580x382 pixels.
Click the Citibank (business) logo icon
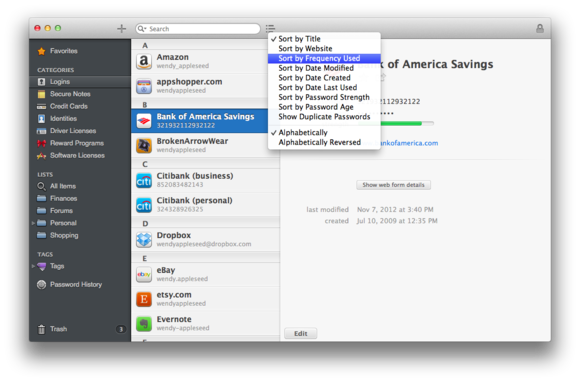point(144,180)
